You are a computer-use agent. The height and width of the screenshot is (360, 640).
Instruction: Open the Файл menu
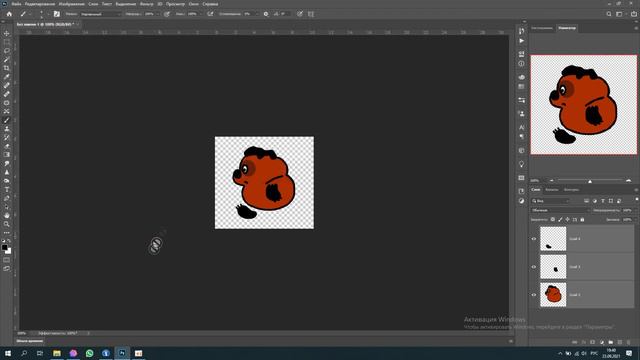pos(16,4)
